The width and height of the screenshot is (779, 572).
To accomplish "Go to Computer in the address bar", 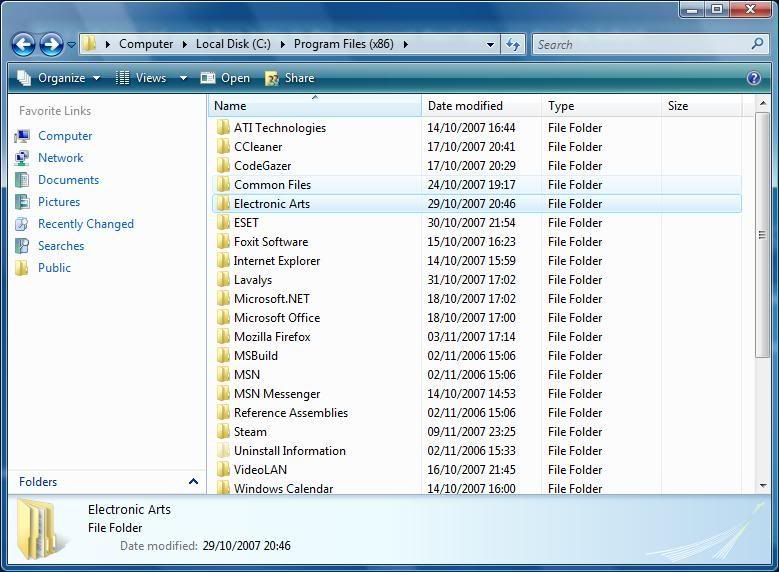I will (146, 44).
